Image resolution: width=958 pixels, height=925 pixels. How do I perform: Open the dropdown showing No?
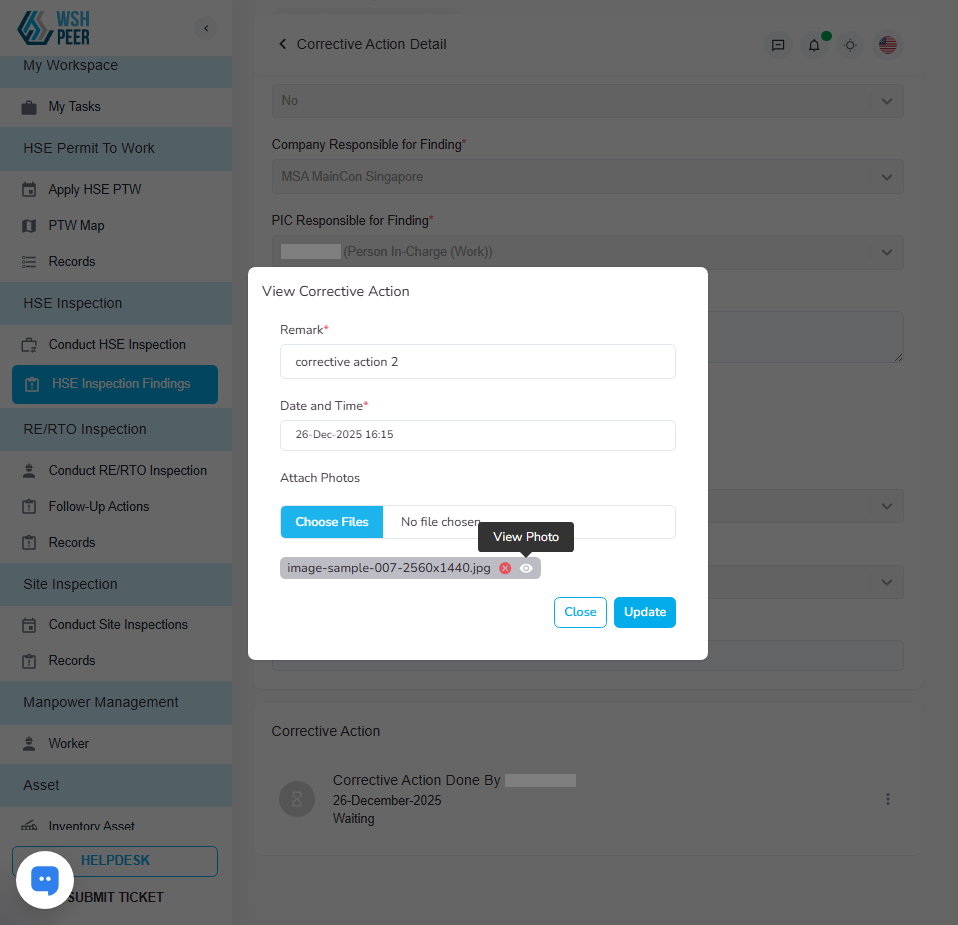click(x=587, y=101)
